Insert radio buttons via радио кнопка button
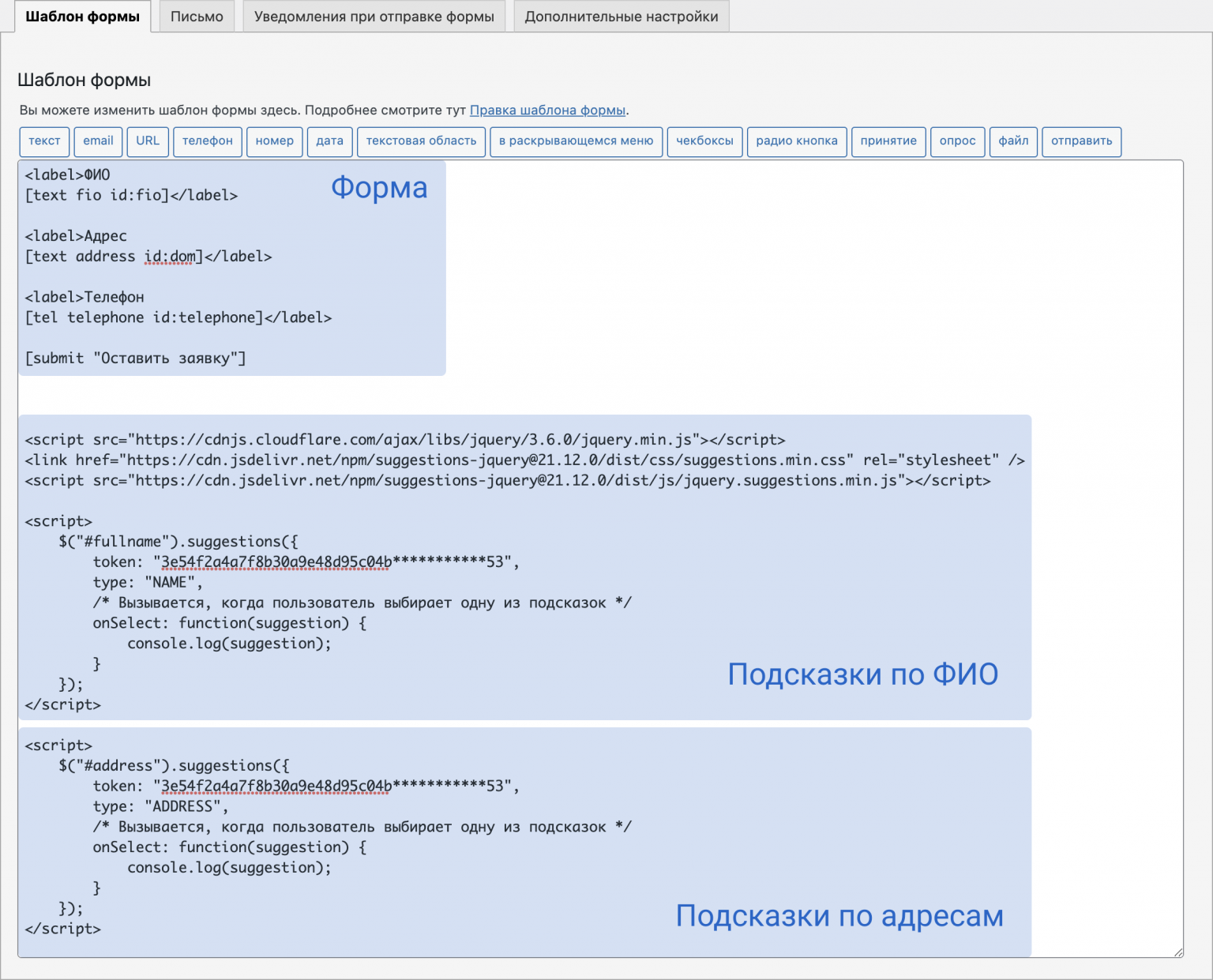 point(797,141)
